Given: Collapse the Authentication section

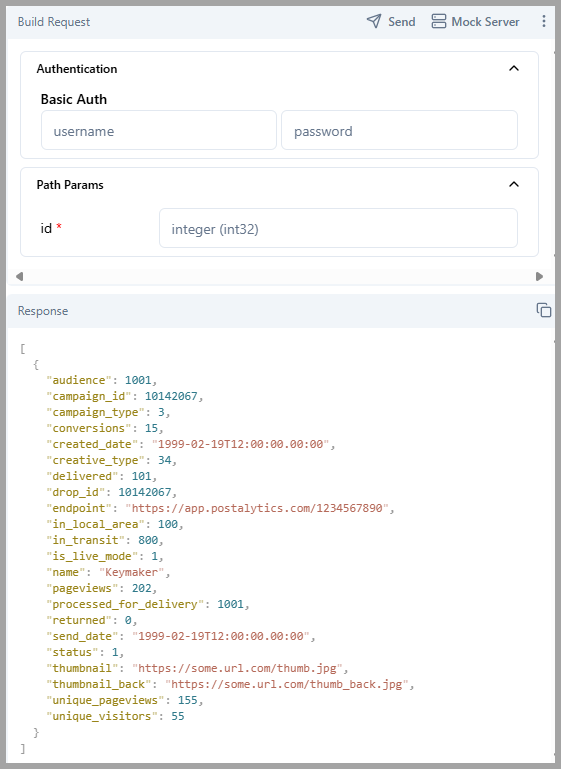Looking at the screenshot, I should tap(513, 68).
